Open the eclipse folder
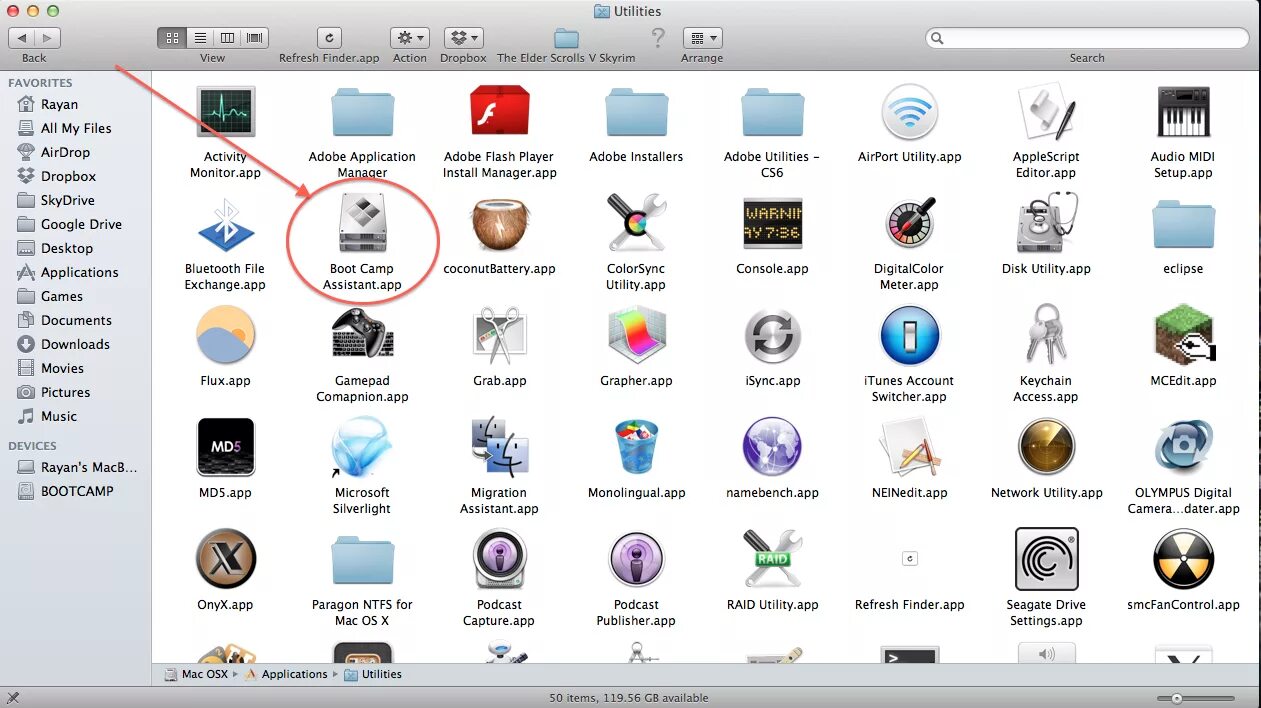 pos(1184,224)
